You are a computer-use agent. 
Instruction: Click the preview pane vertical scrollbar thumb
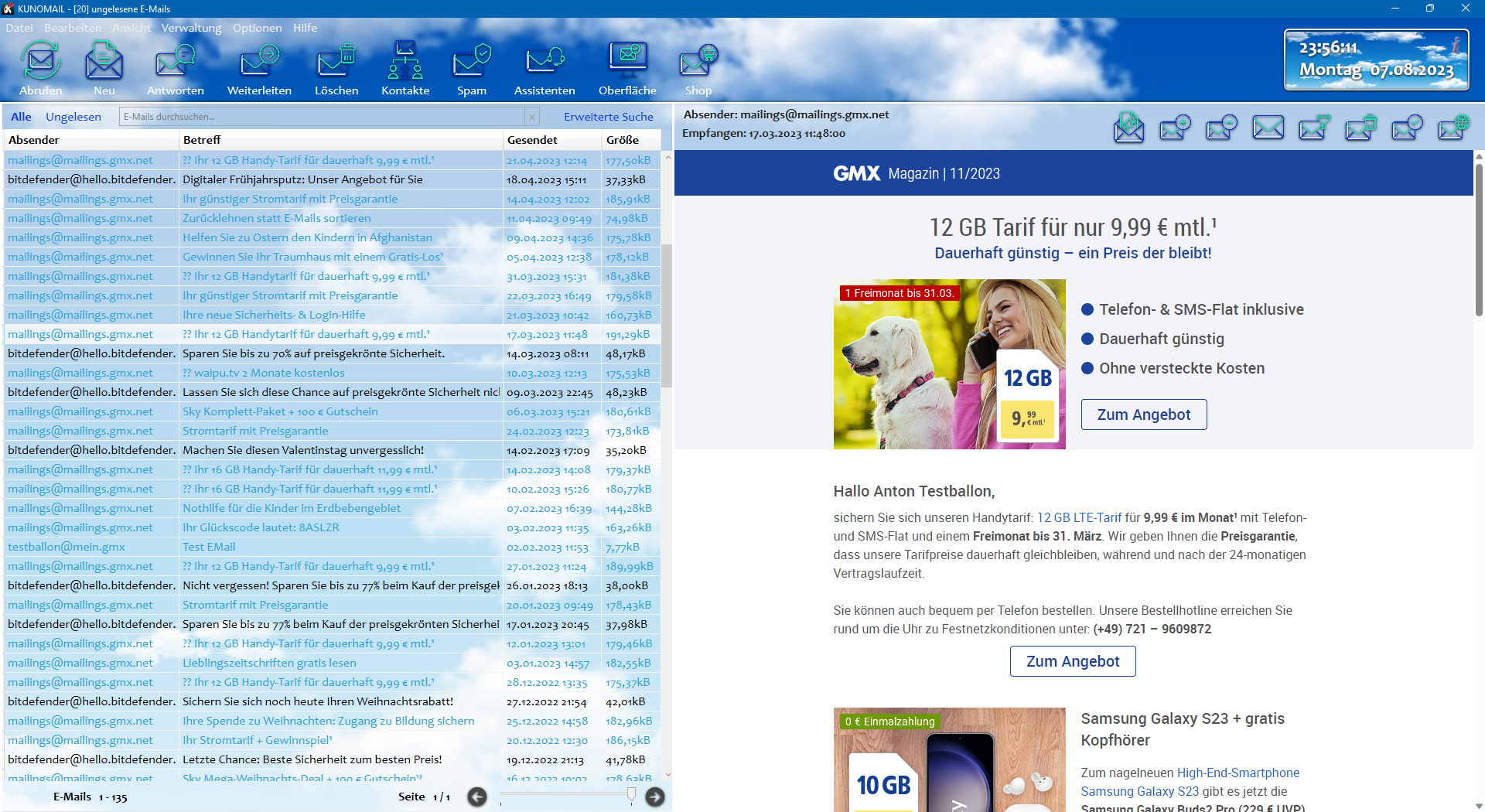click(1479, 240)
